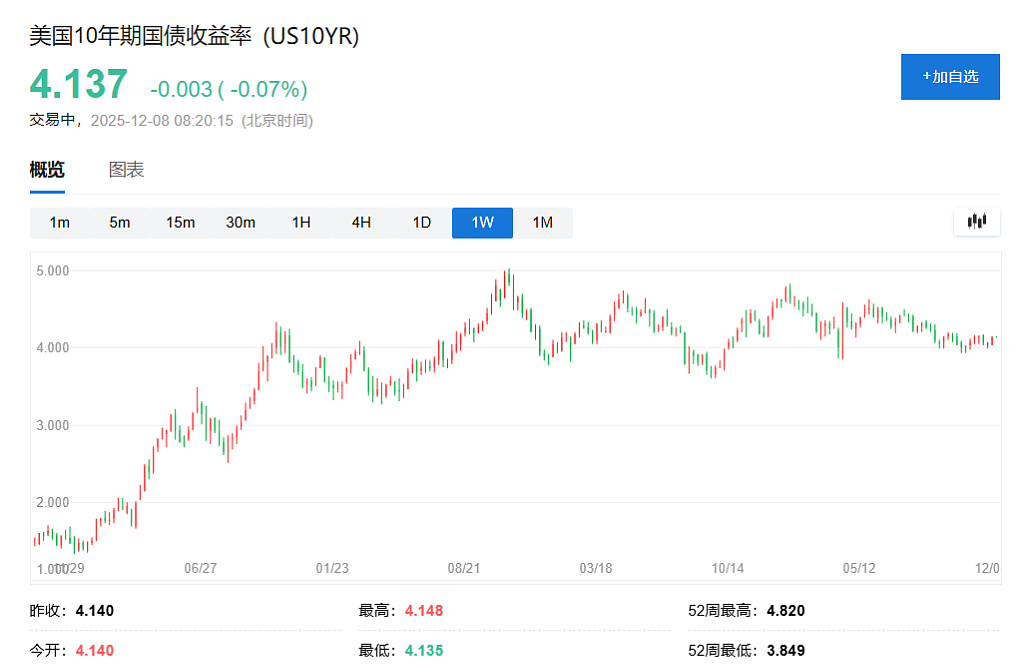Click the 06/27 date axis label
Viewport: 1024px width, 669px height.
coord(200,568)
